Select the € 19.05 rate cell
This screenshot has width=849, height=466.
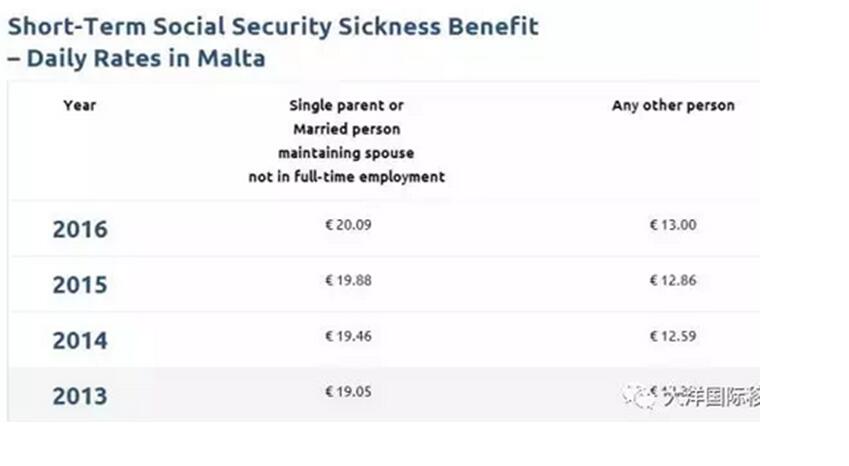pyautogui.click(x=348, y=392)
